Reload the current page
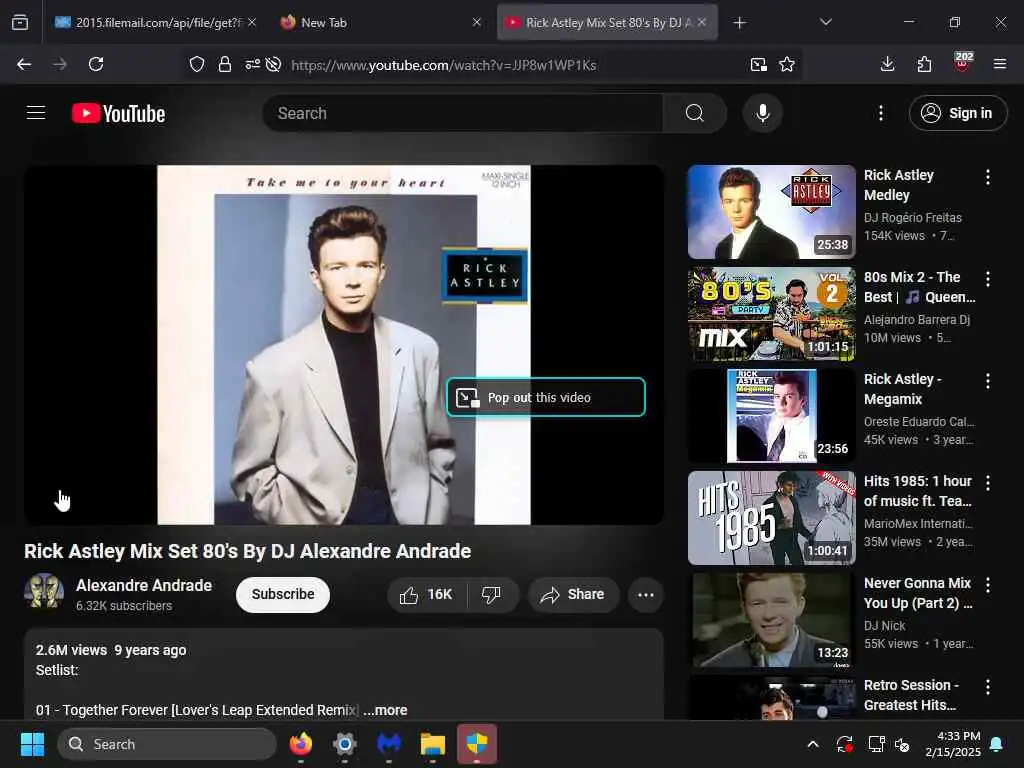 click(96, 64)
